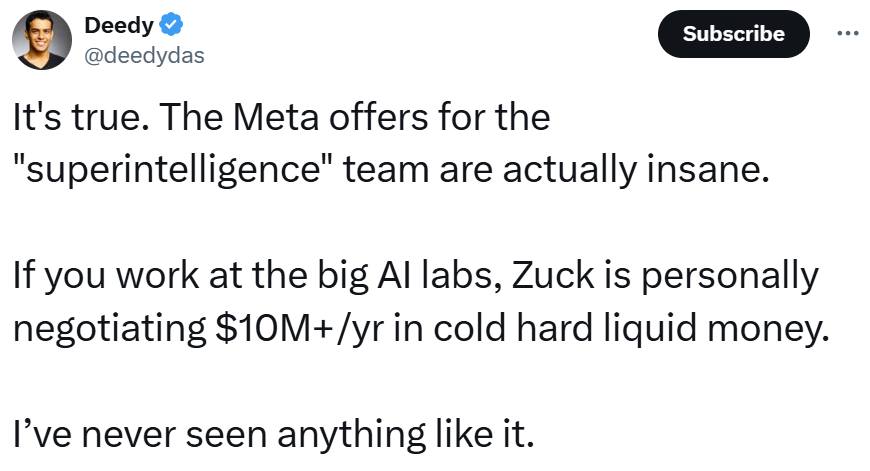Open Deedy's profile picture

(42, 40)
